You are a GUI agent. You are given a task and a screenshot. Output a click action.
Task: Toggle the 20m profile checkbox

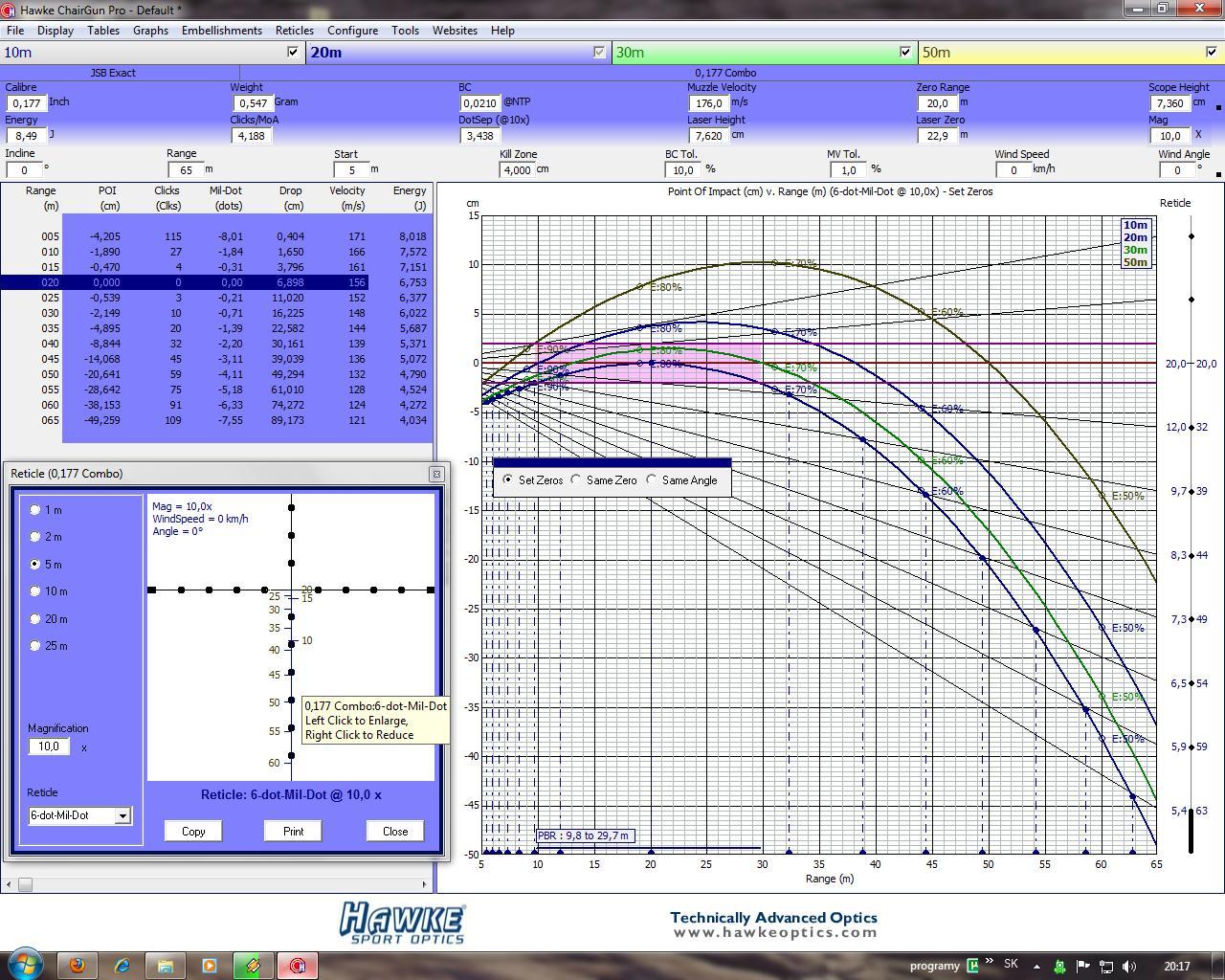(599, 52)
